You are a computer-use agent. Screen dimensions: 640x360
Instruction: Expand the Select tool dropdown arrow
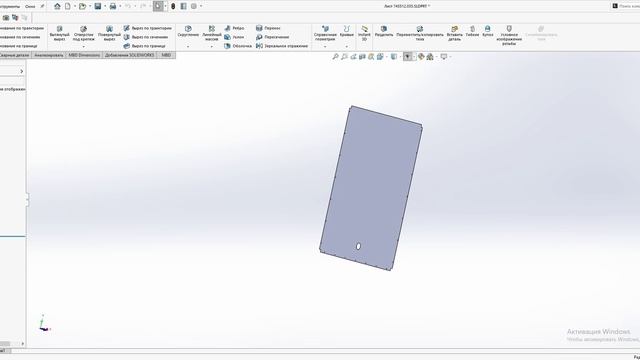(165, 6)
